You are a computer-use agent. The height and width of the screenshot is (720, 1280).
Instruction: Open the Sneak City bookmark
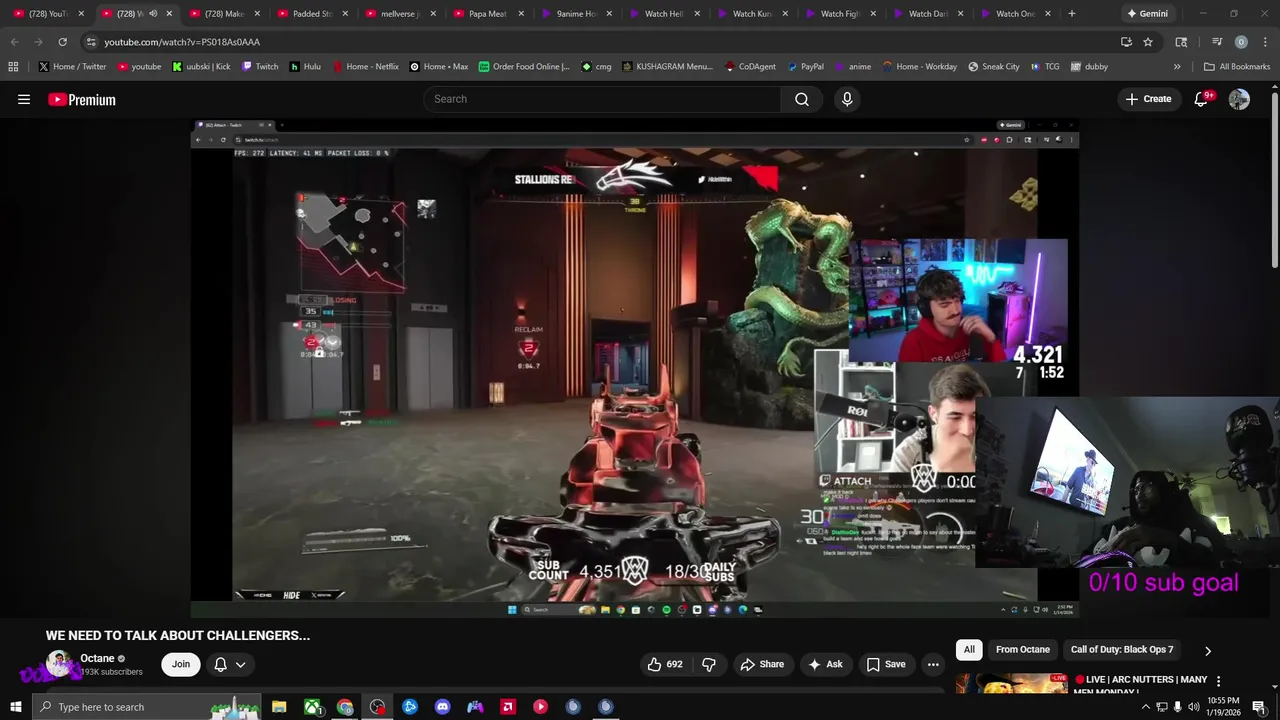point(994,67)
